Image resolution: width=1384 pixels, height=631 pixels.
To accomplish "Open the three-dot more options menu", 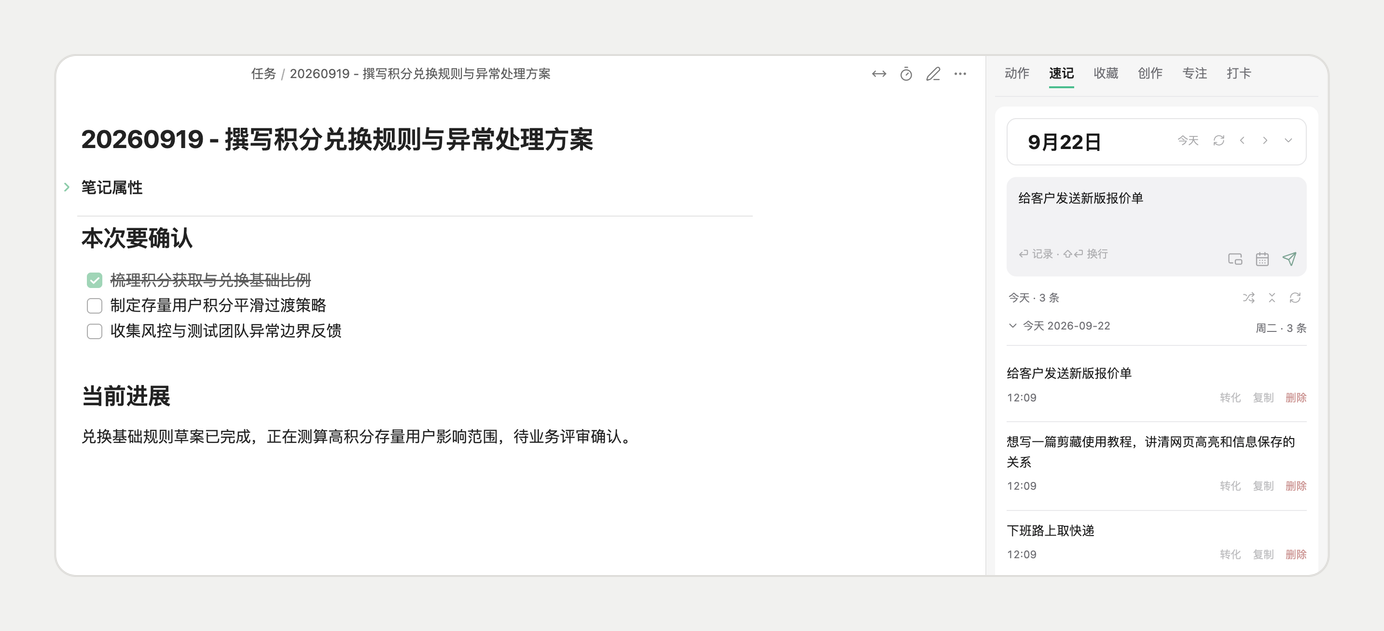I will click(960, 74).
